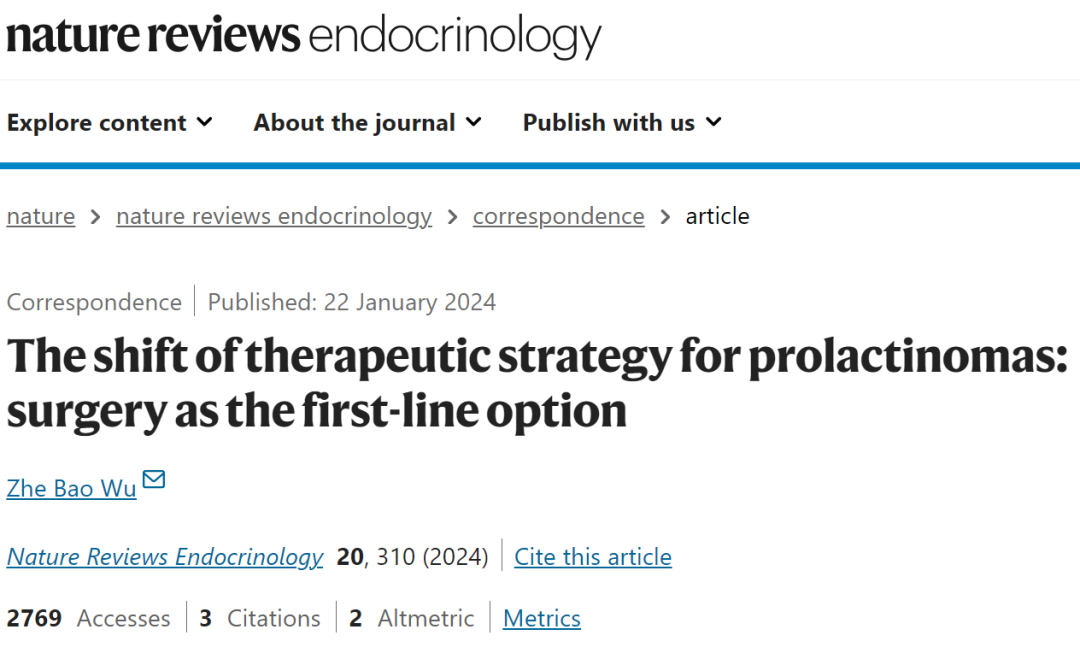Click the 3 Citations count
1080x647 pixels.
point(260,618)
